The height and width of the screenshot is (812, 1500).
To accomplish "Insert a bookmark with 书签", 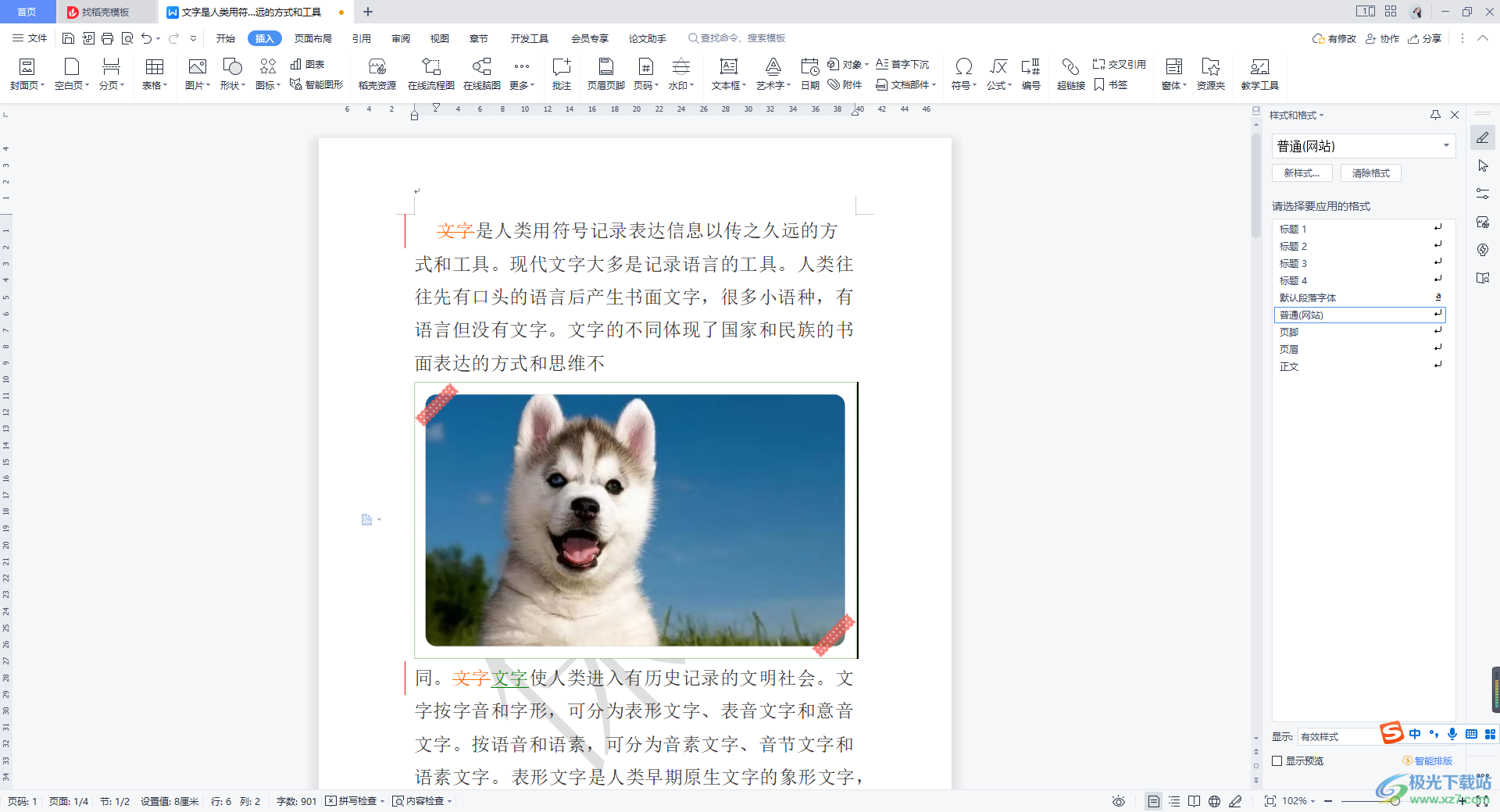I will 1111,84.
